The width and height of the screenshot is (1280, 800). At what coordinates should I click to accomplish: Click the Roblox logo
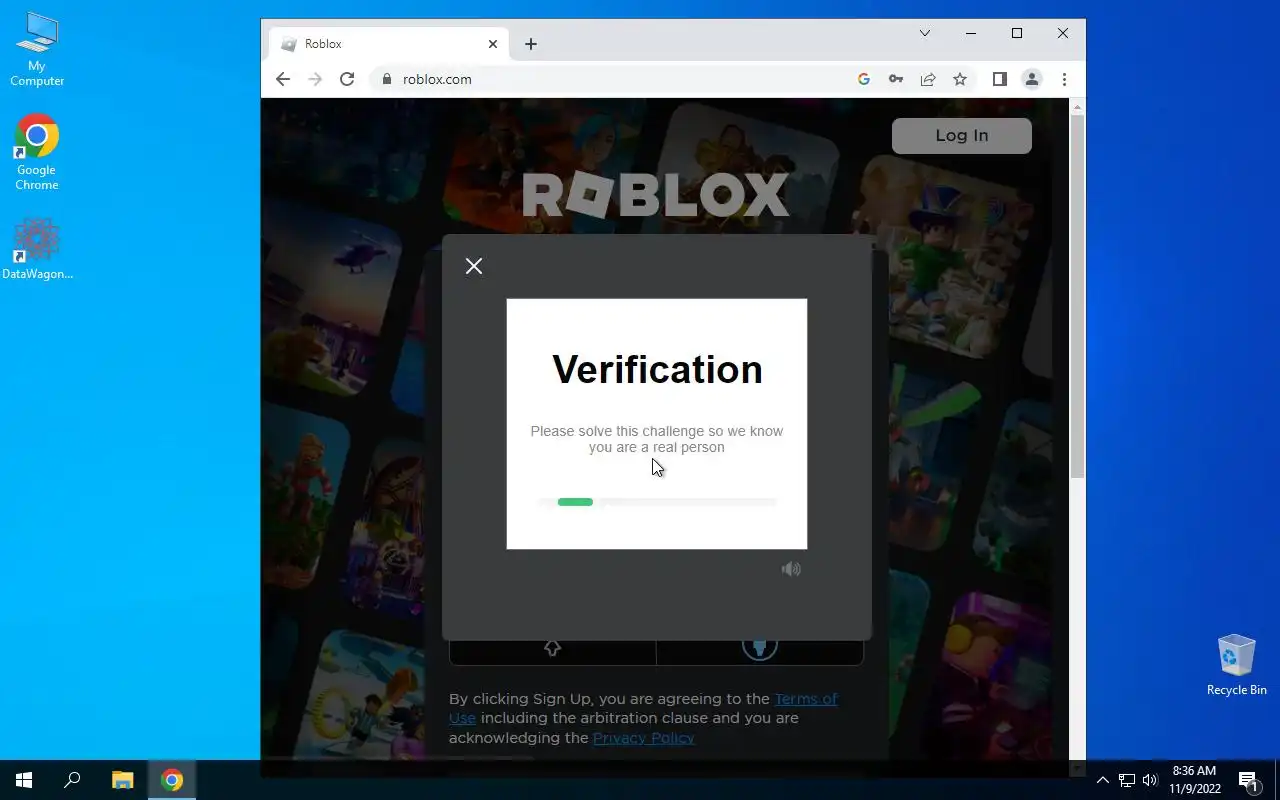pos(656,195)
